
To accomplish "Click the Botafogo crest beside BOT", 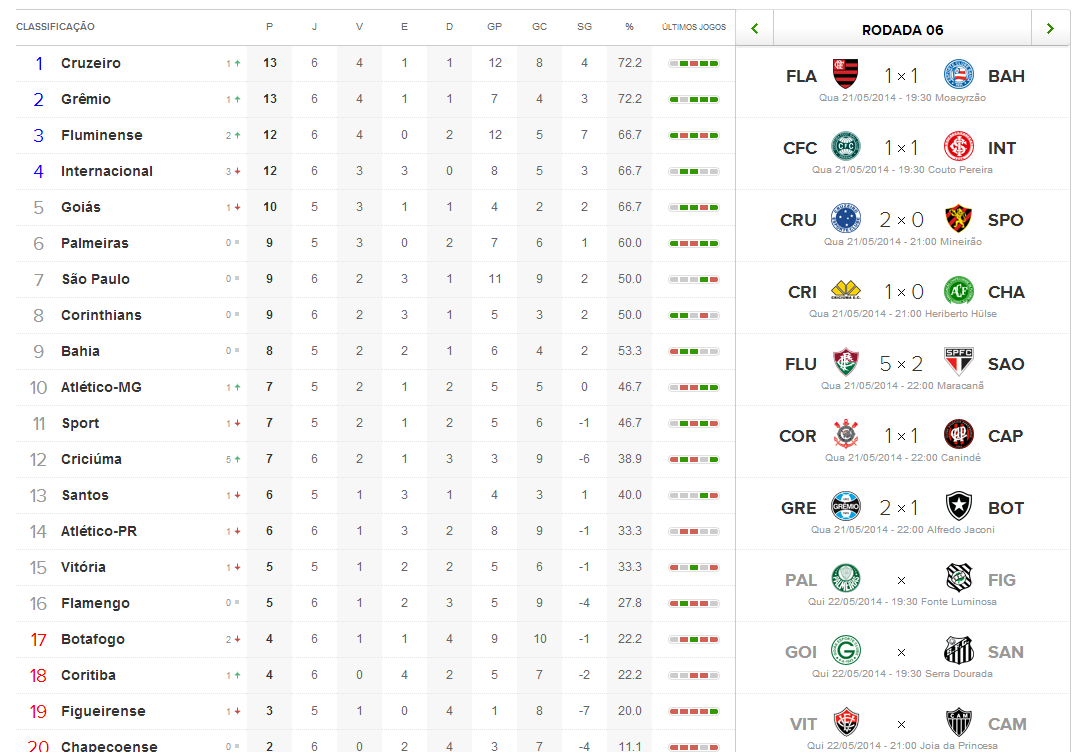I will coord(958,507).
